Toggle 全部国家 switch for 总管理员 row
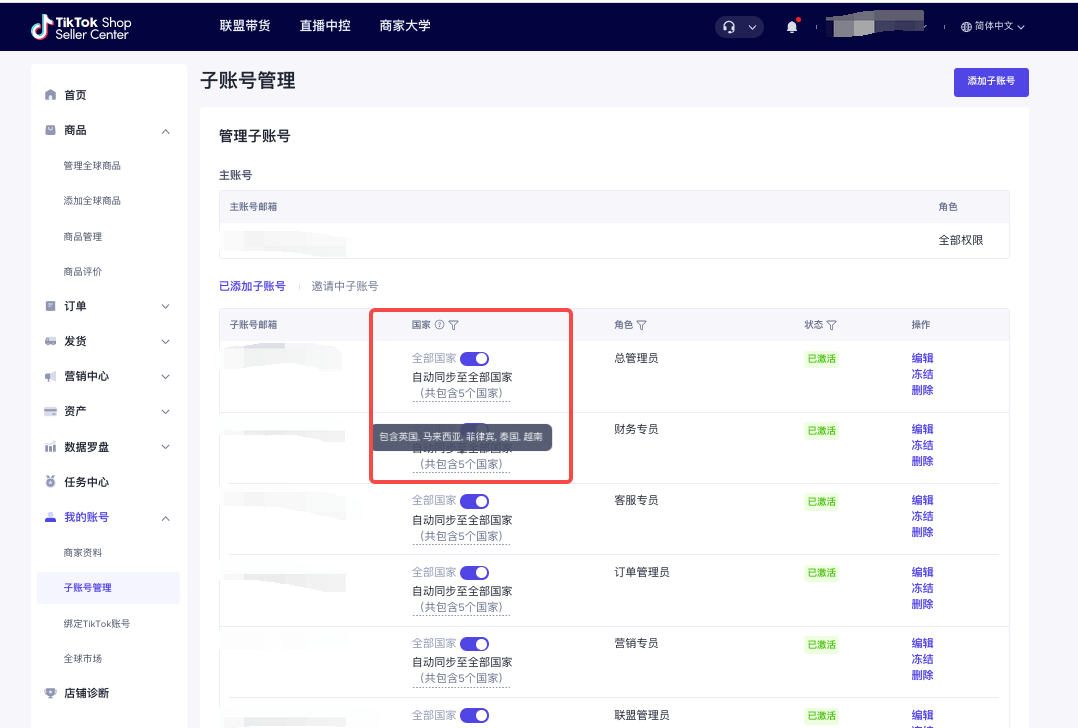This screenshot has width=1078, height=728. 474,359
